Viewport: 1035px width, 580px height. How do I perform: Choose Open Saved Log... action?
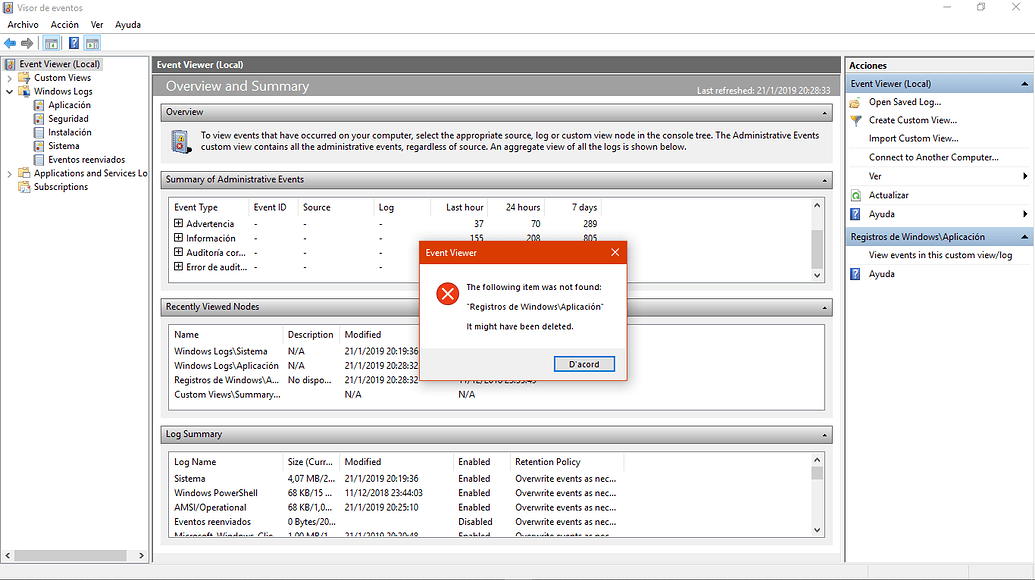tap(905, 102)
